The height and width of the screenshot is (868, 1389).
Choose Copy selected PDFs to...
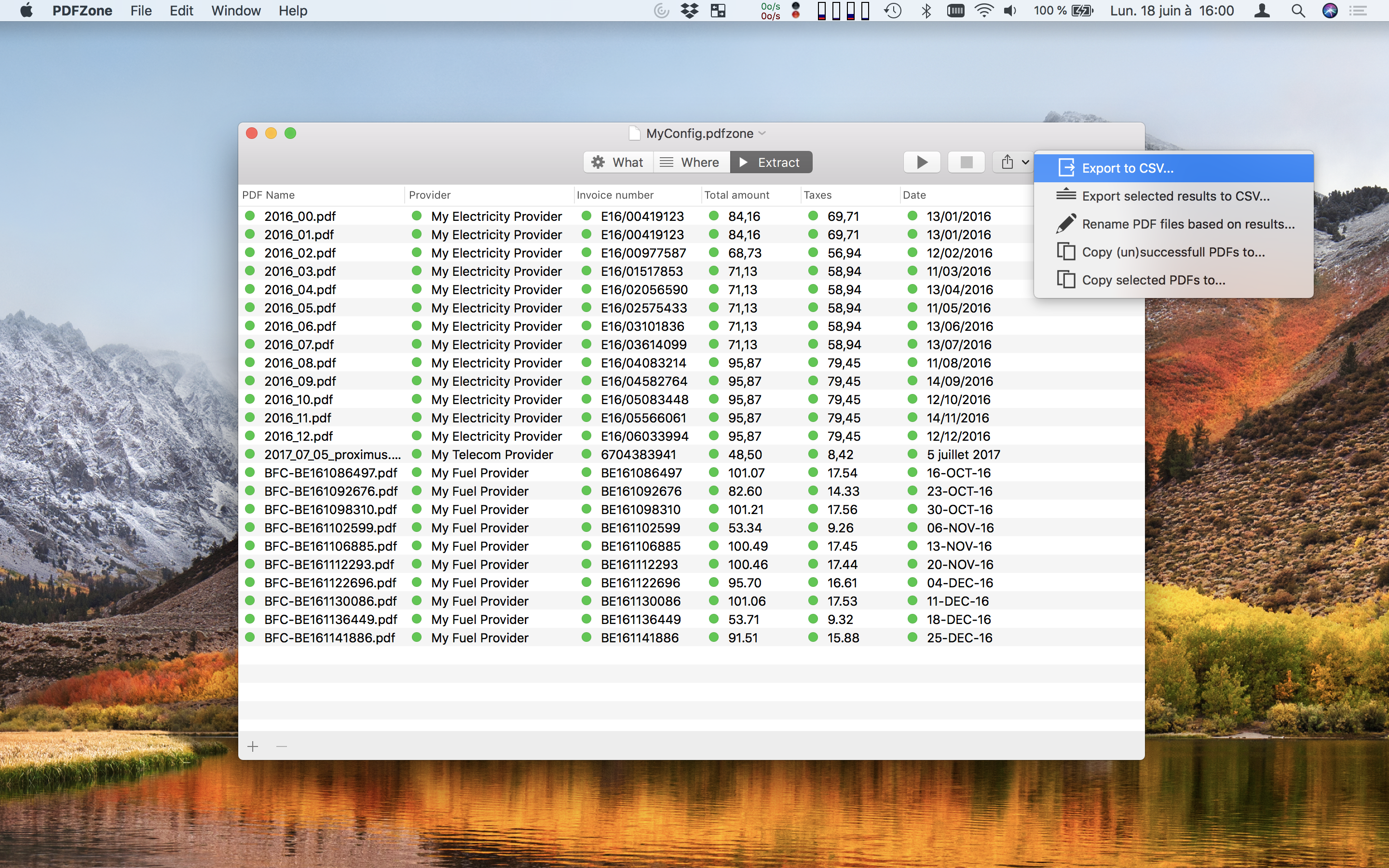(x=1153, y=280)
